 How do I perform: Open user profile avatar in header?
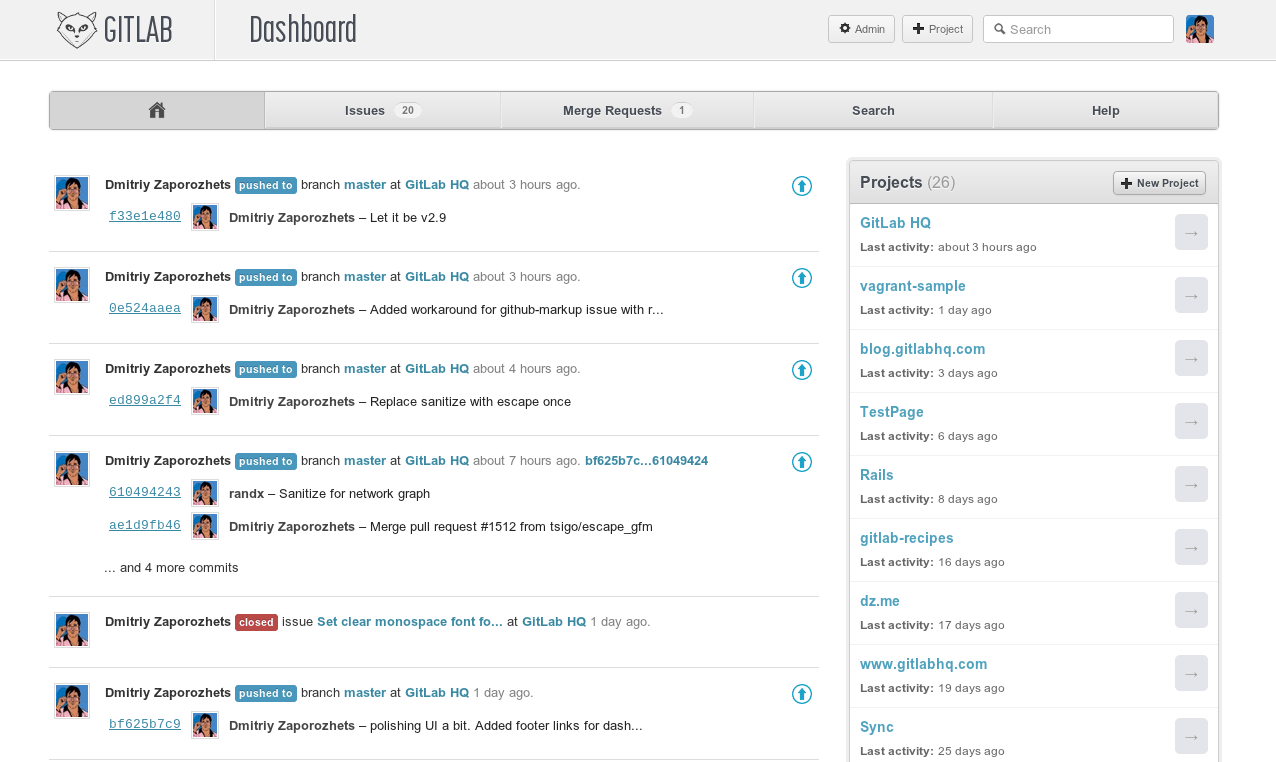click(x=1199, y=29)
